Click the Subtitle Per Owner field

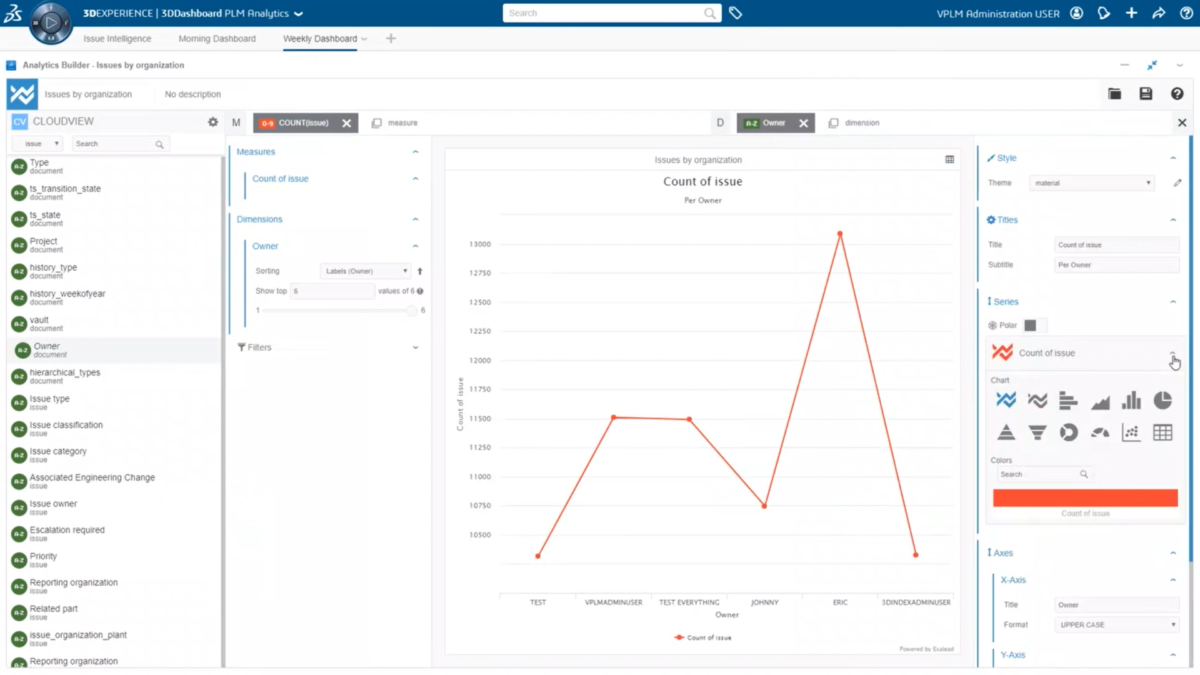(x=1117, y=265)
